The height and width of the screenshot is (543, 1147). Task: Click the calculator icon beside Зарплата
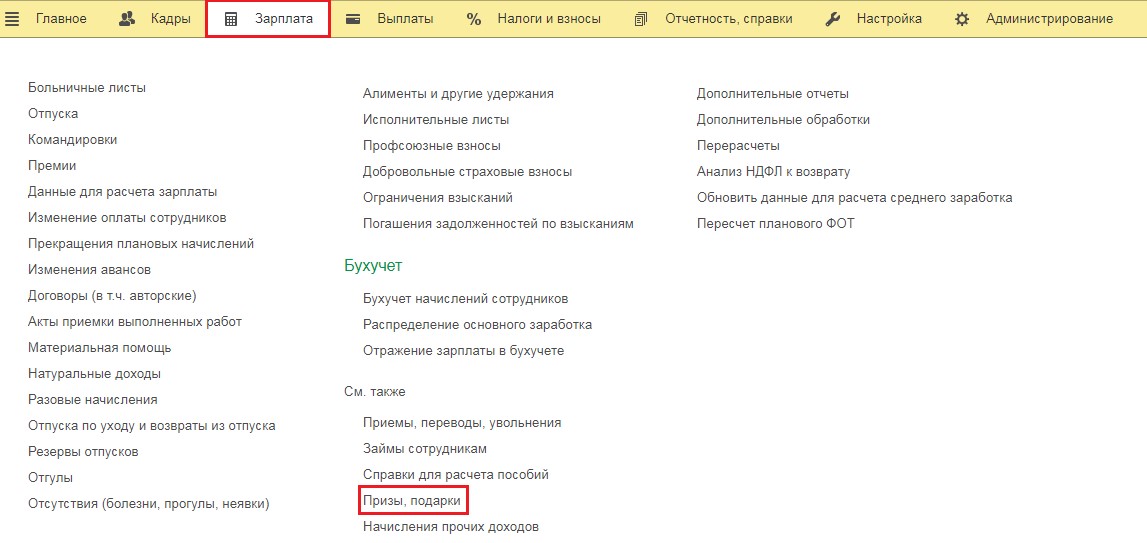(231, 20)
